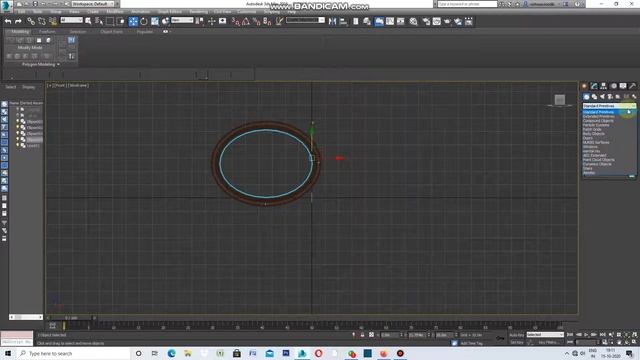Click the Scene Explorer horizontal scrollbar
This screenshot has width=640, height=360.
pos(26,317)
